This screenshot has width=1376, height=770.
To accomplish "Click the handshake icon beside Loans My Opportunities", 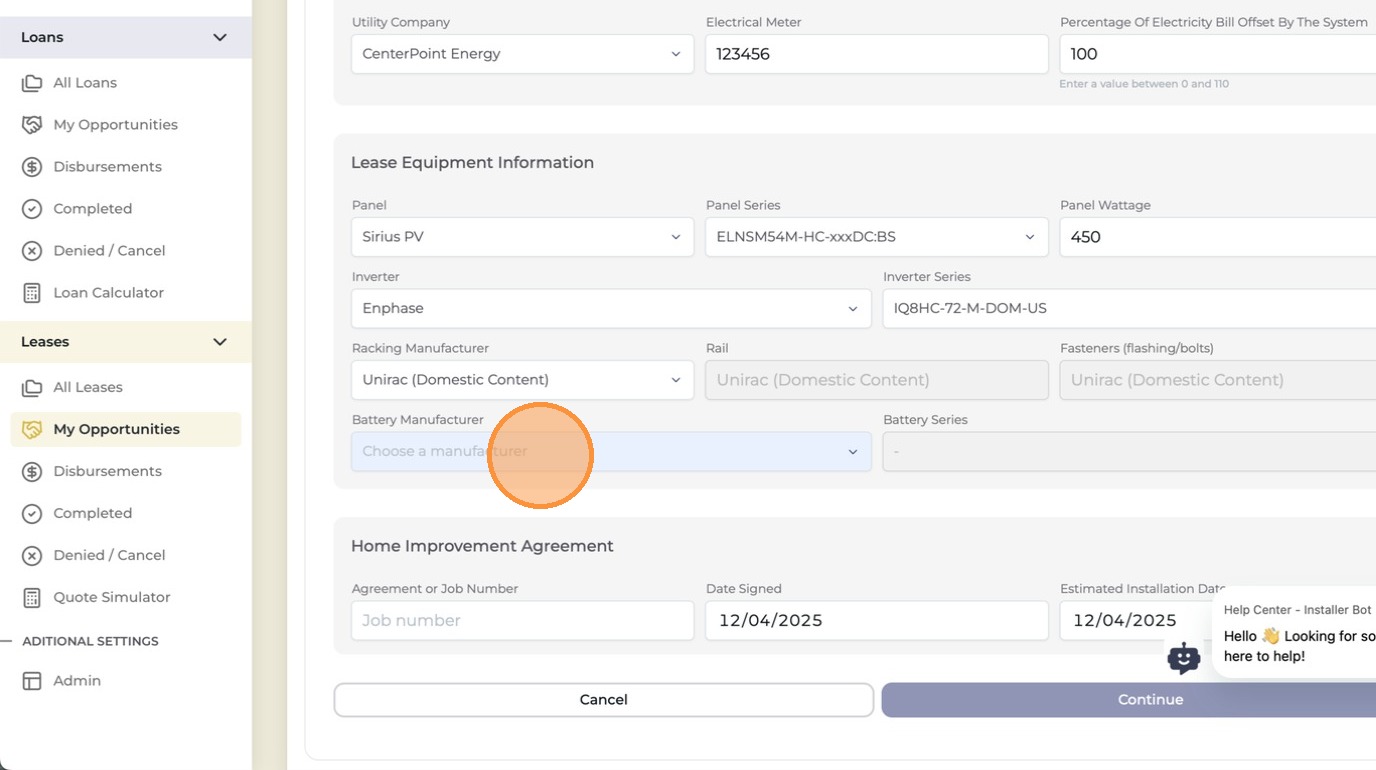I will pyautogui.click(x=32, y=125).
